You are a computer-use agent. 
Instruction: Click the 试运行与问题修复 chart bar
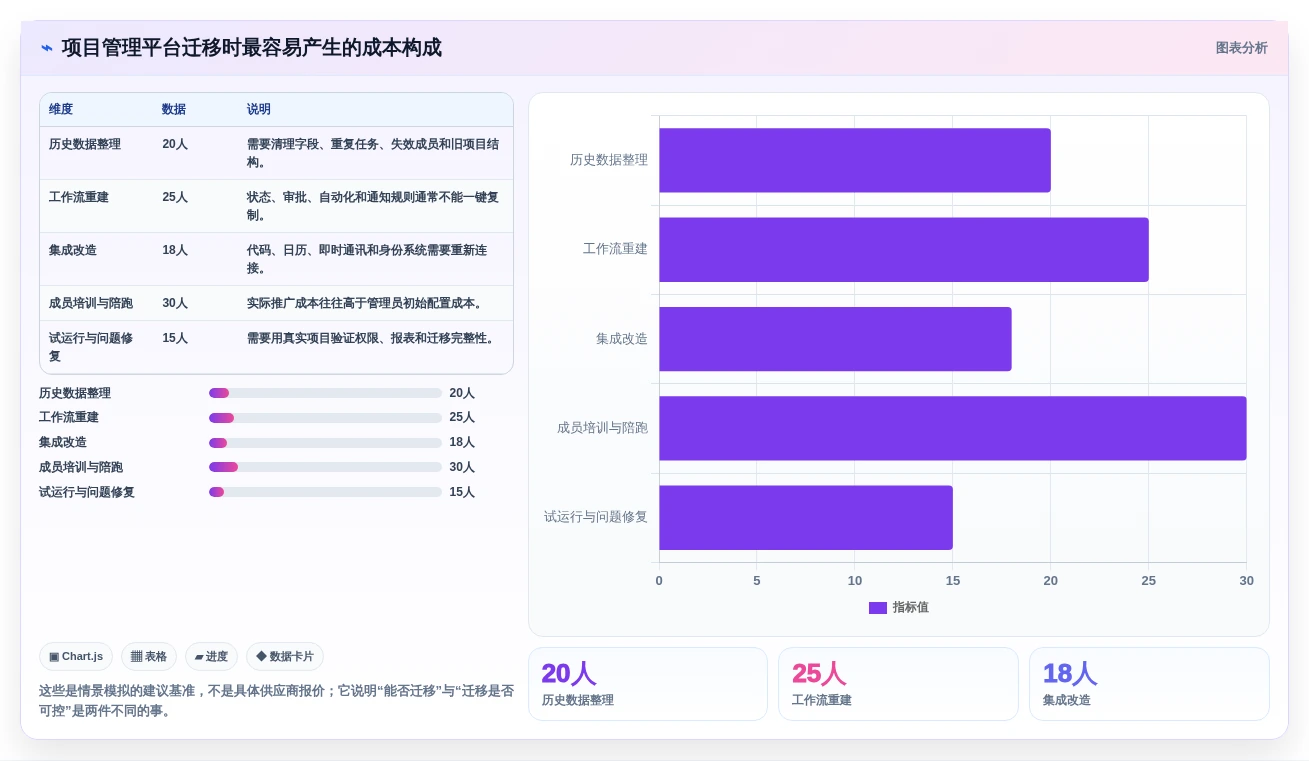806,517
